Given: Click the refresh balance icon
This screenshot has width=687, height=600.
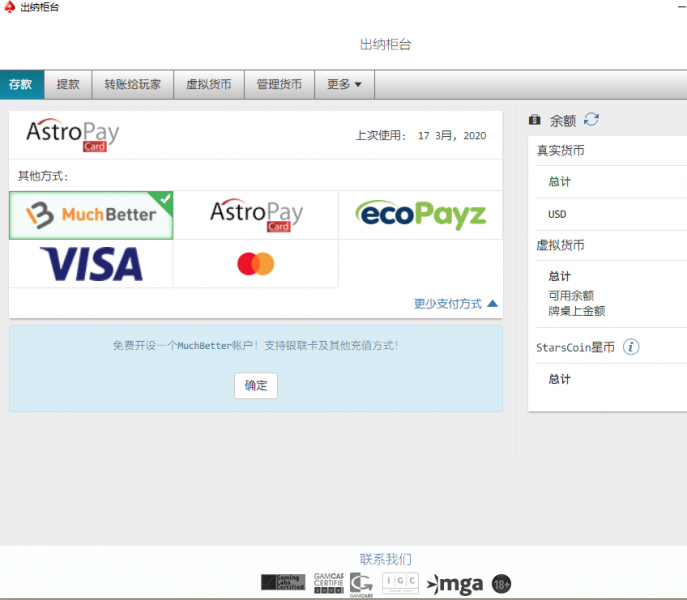Looking at the screenshot, I should (592, 120).
